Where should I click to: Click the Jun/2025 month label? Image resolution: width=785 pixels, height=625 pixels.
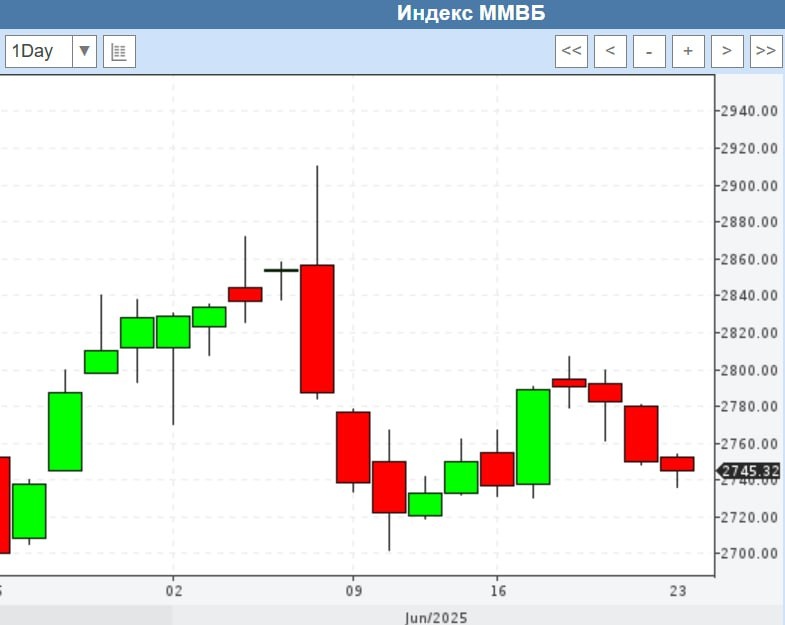coord(436,618)
